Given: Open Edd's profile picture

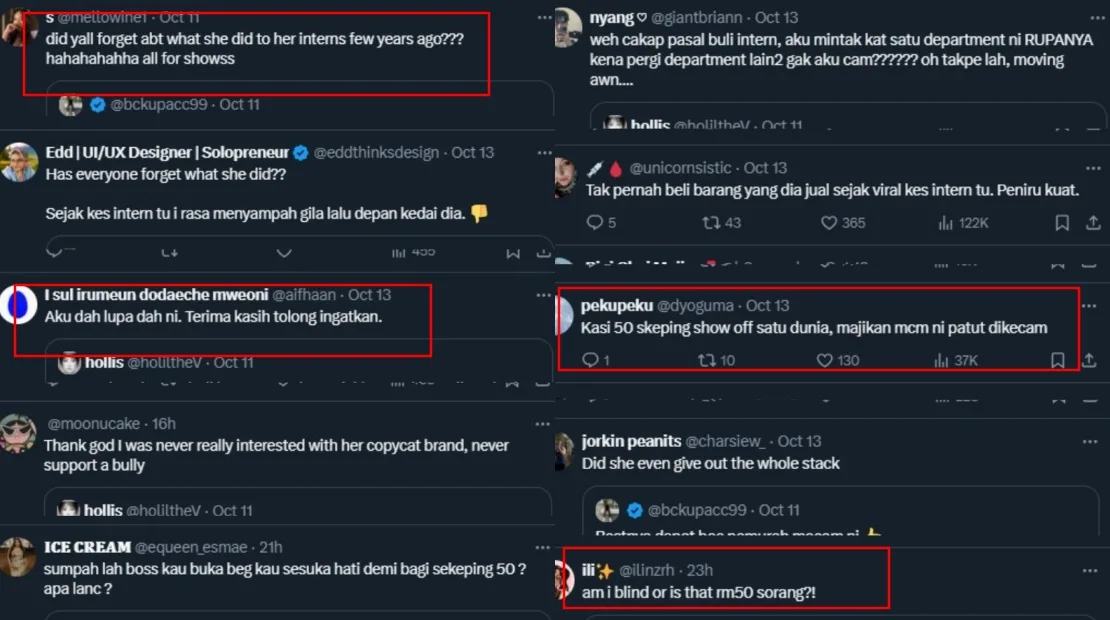Looking at the screenshot, I should pos(19,162).
